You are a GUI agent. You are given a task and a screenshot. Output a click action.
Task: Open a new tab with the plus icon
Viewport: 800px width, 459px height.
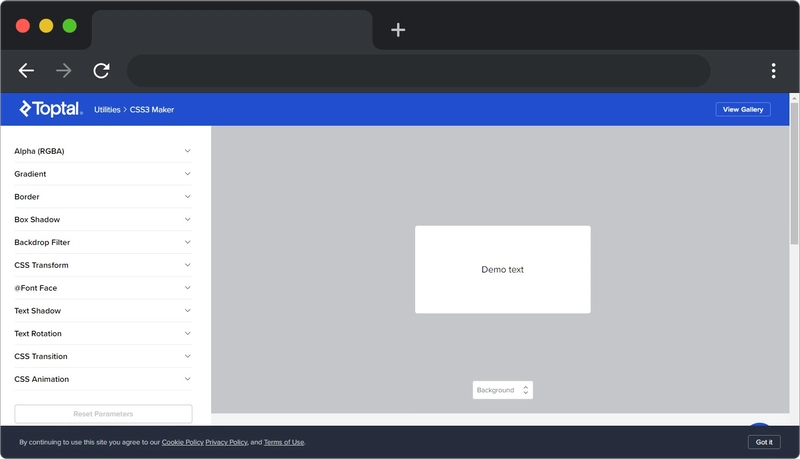tap(398, 30)
